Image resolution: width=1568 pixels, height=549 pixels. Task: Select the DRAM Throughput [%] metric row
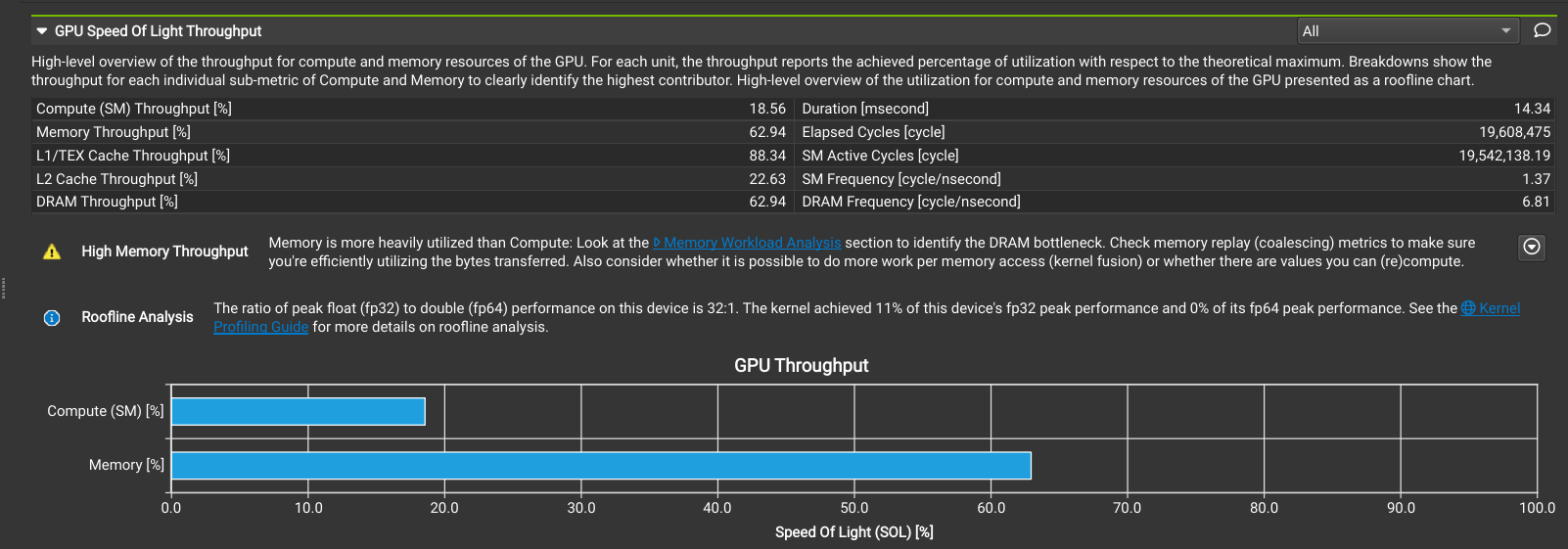[x=411, y=202]
